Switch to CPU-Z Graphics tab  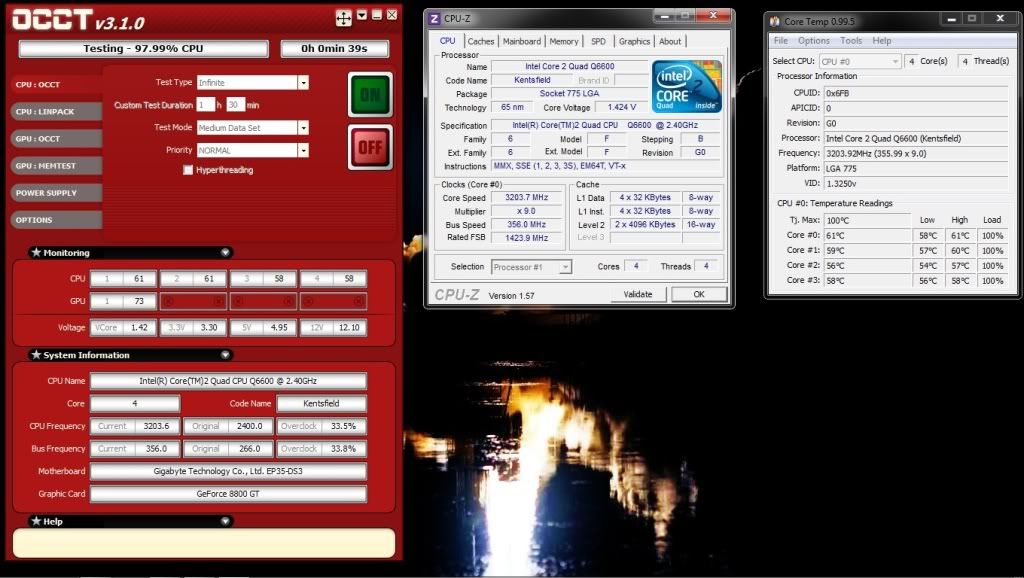[634, 41]
